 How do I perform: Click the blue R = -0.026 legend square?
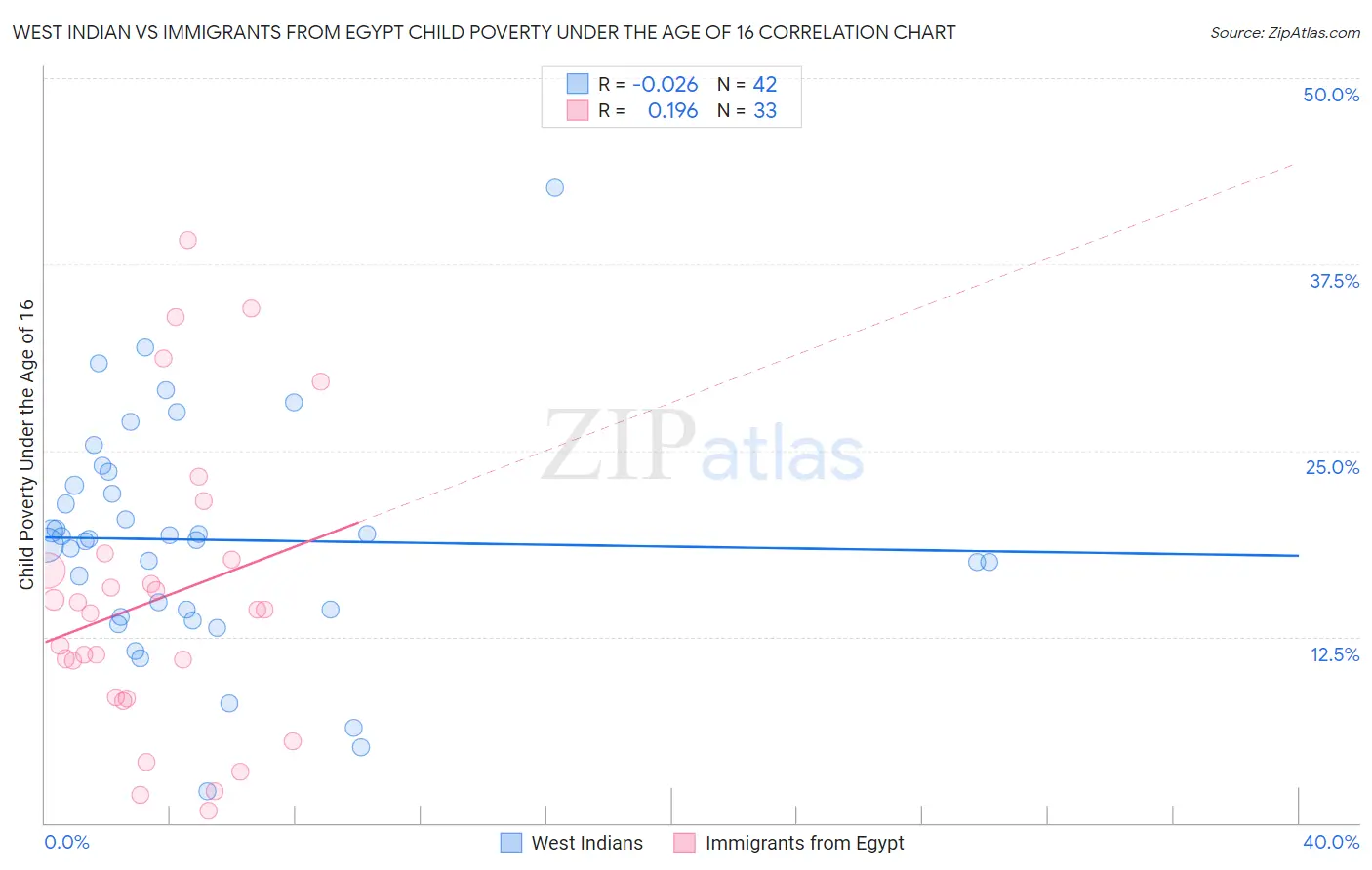pyautogui.click(x=578, y=84)
